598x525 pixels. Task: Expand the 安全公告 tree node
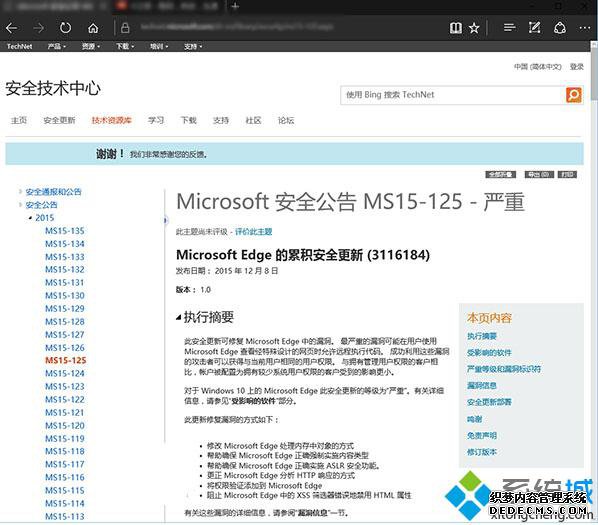pos(20,205)
